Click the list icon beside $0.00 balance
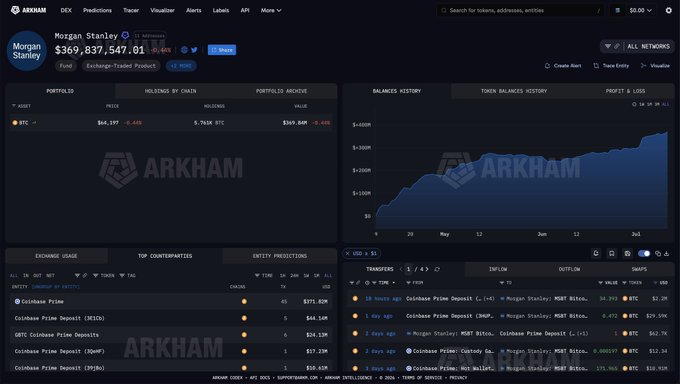Viewport: 680px width, 384px height. coord(618,10)
